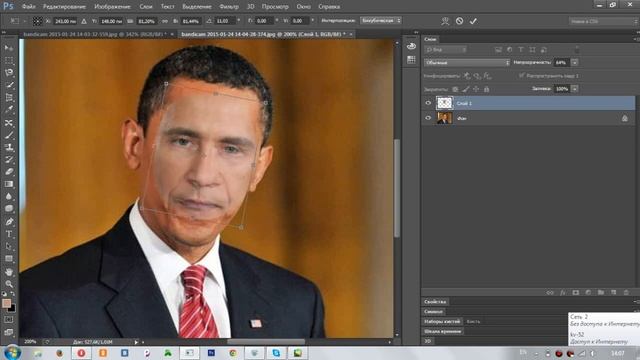Toggle the propagate frame 1 checkbox
The height and width of the screenshot is (360, 640).
(521, 76)
